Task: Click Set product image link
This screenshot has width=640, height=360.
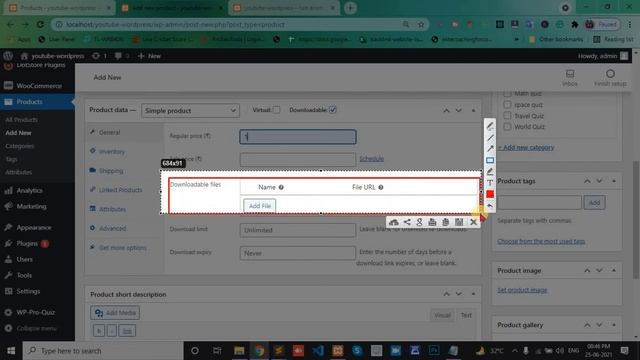Action: tap(522, 290)
